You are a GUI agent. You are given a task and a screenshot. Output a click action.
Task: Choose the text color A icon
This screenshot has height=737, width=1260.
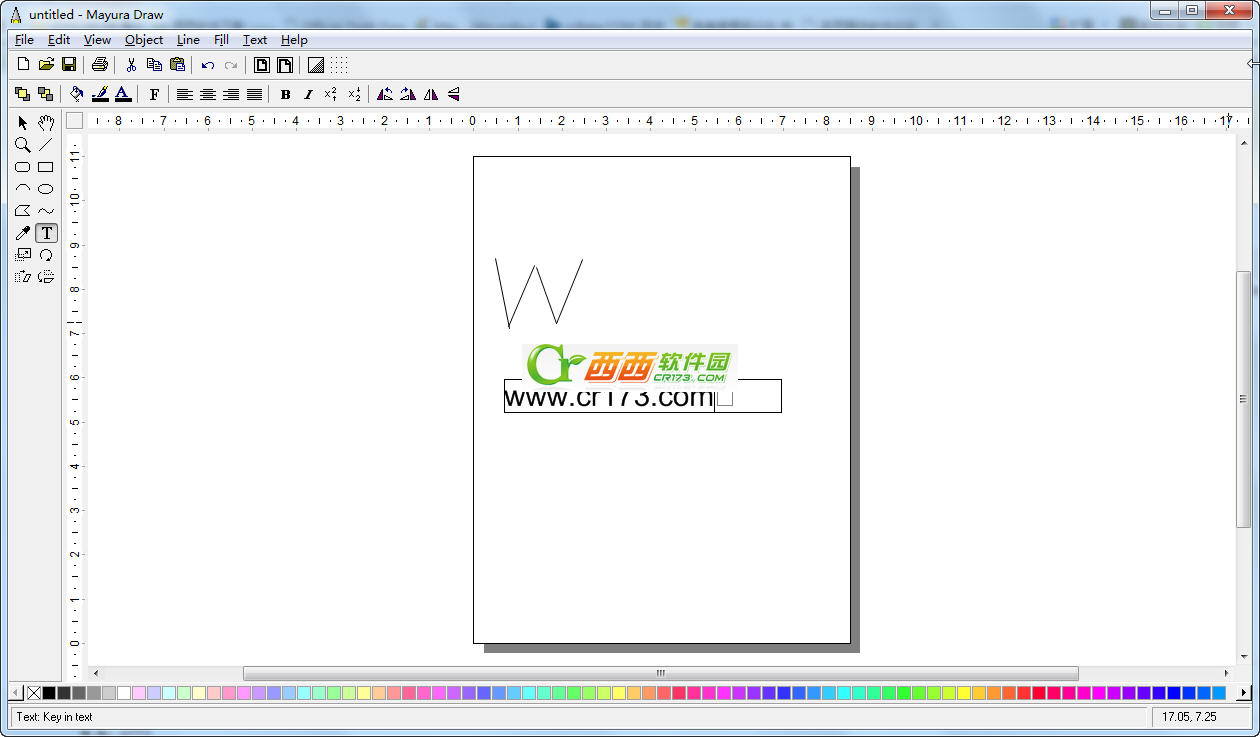[x=123, y=94]
